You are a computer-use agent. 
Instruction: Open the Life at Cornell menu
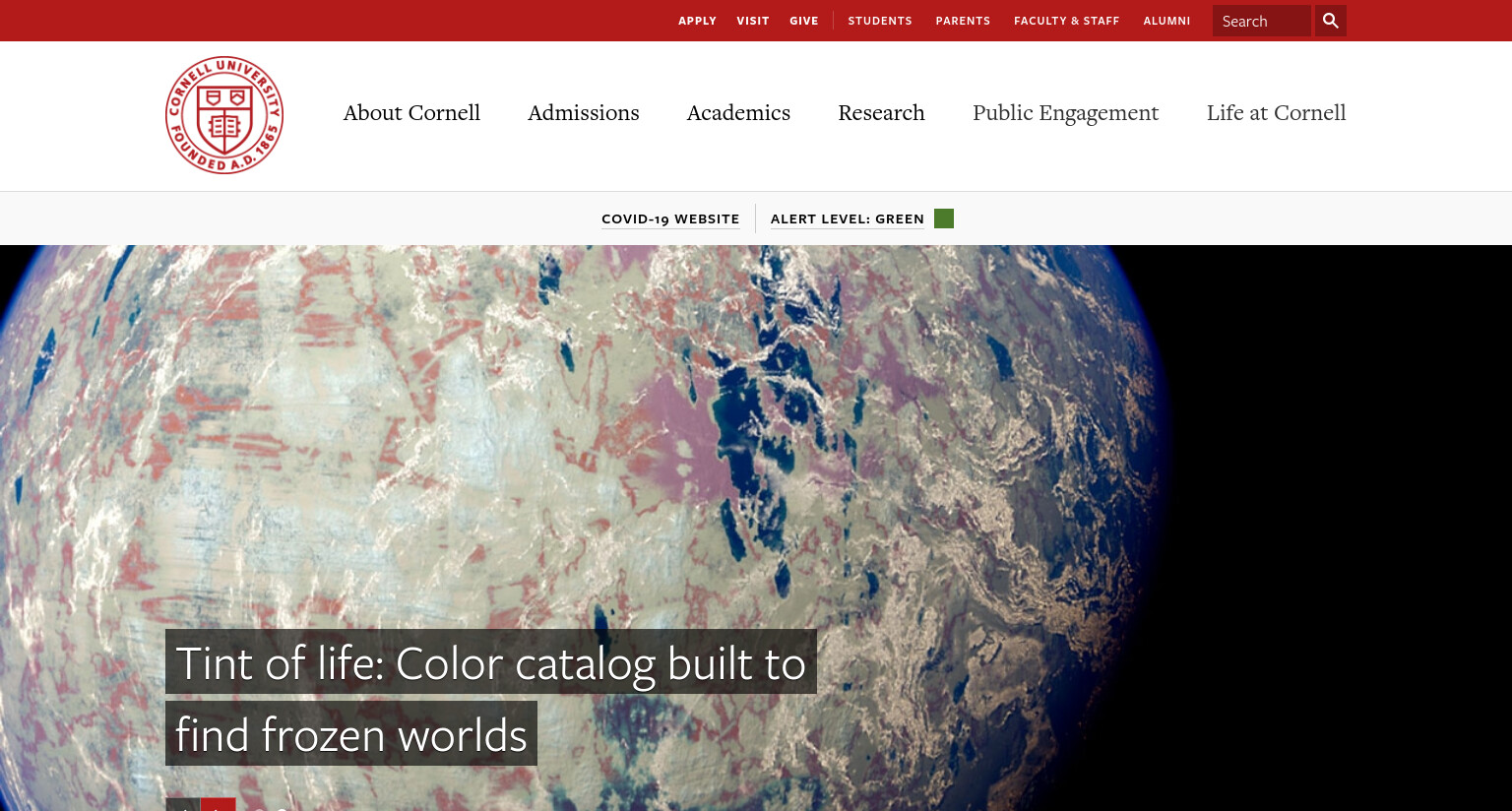1276,113
